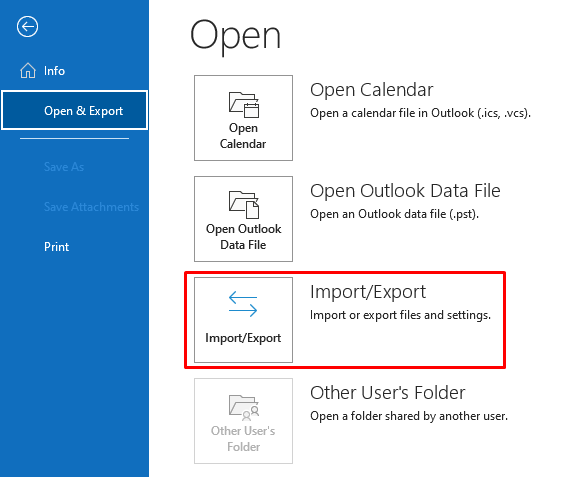Screen dimensions: 577x477
Task: Click the back arrow circle icon
Action: click(x=27, y=26)
